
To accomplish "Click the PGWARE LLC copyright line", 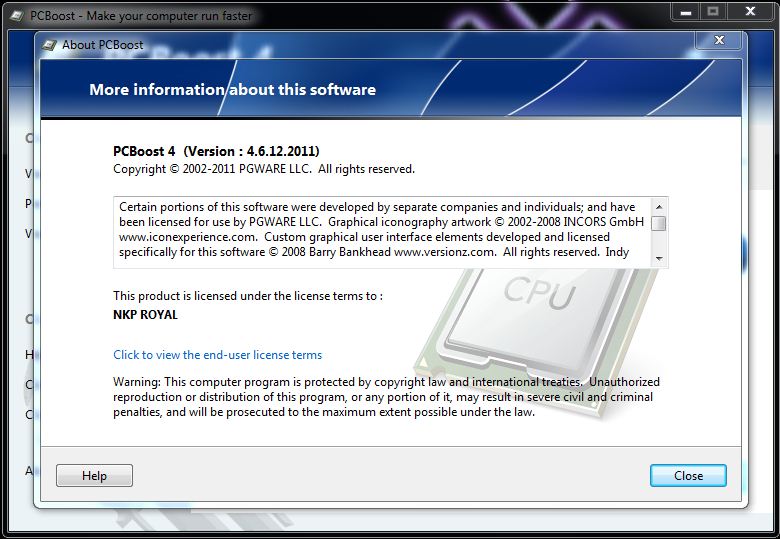I will 264,169.
